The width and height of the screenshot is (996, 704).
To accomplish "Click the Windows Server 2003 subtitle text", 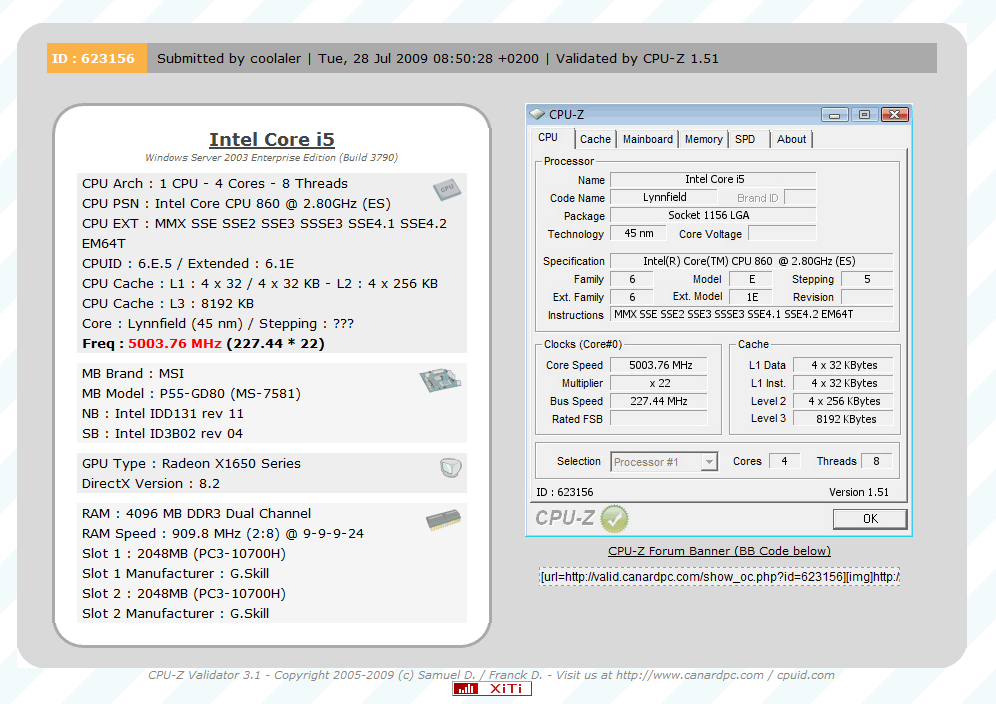I will (271, 158).
